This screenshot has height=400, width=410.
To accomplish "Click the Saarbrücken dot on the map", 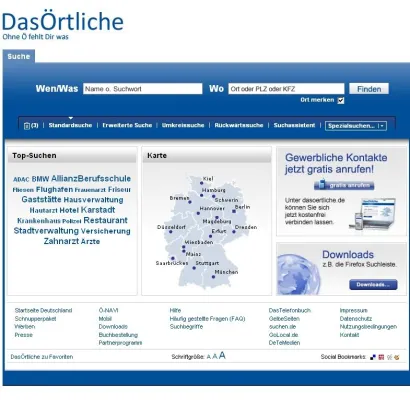I will click(173, 258).
